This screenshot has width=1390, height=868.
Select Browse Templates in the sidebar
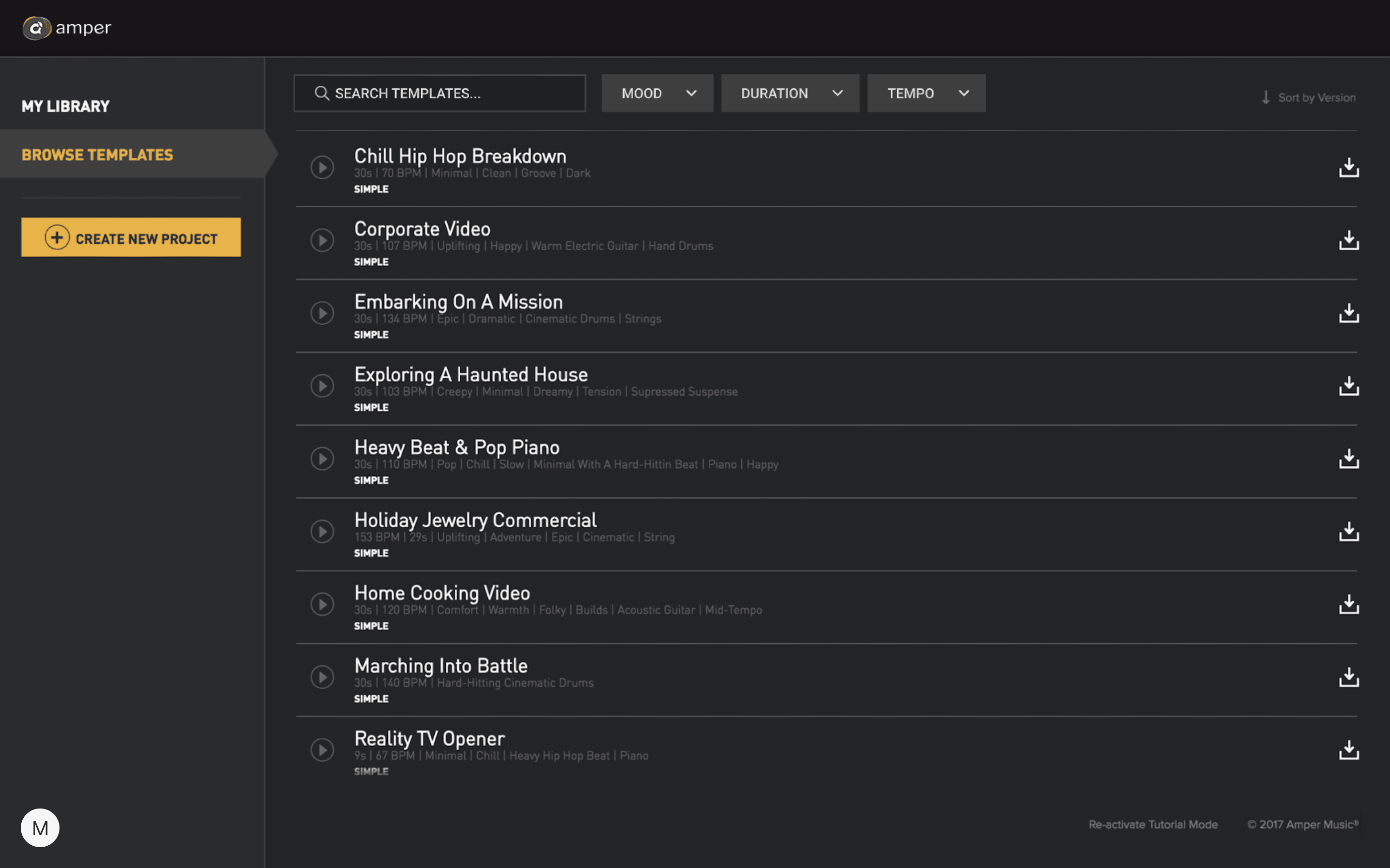(x=97, y=155)
